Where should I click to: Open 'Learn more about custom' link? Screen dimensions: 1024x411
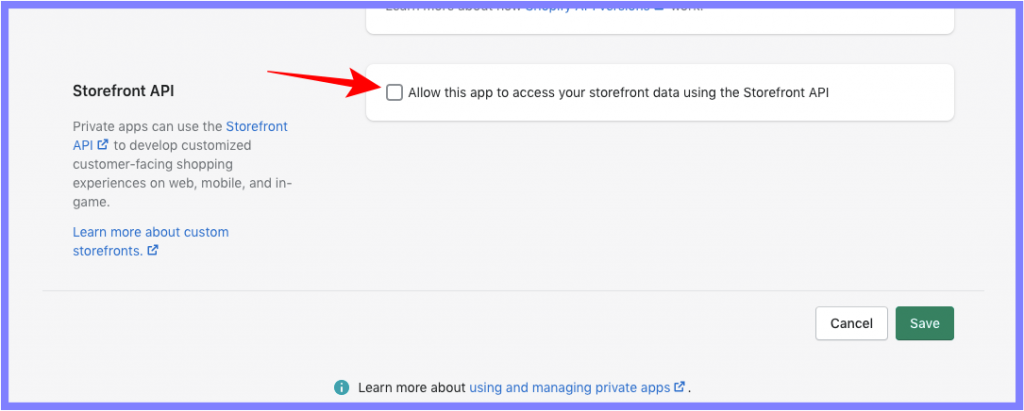tap(151, 232)
